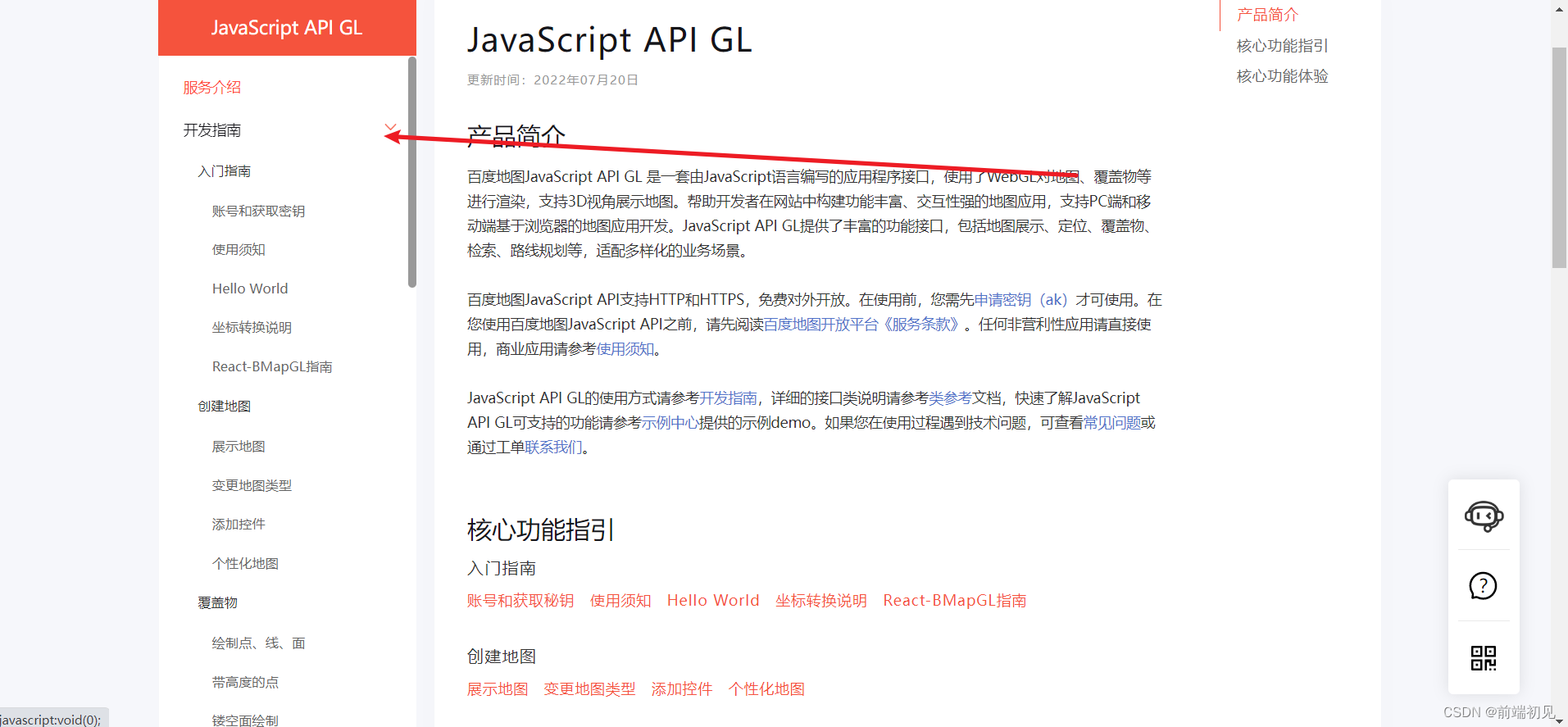Open the 示例中心 link
Image resolution: width=1568 pixels, height=727 pixels.
coord(670,423)
